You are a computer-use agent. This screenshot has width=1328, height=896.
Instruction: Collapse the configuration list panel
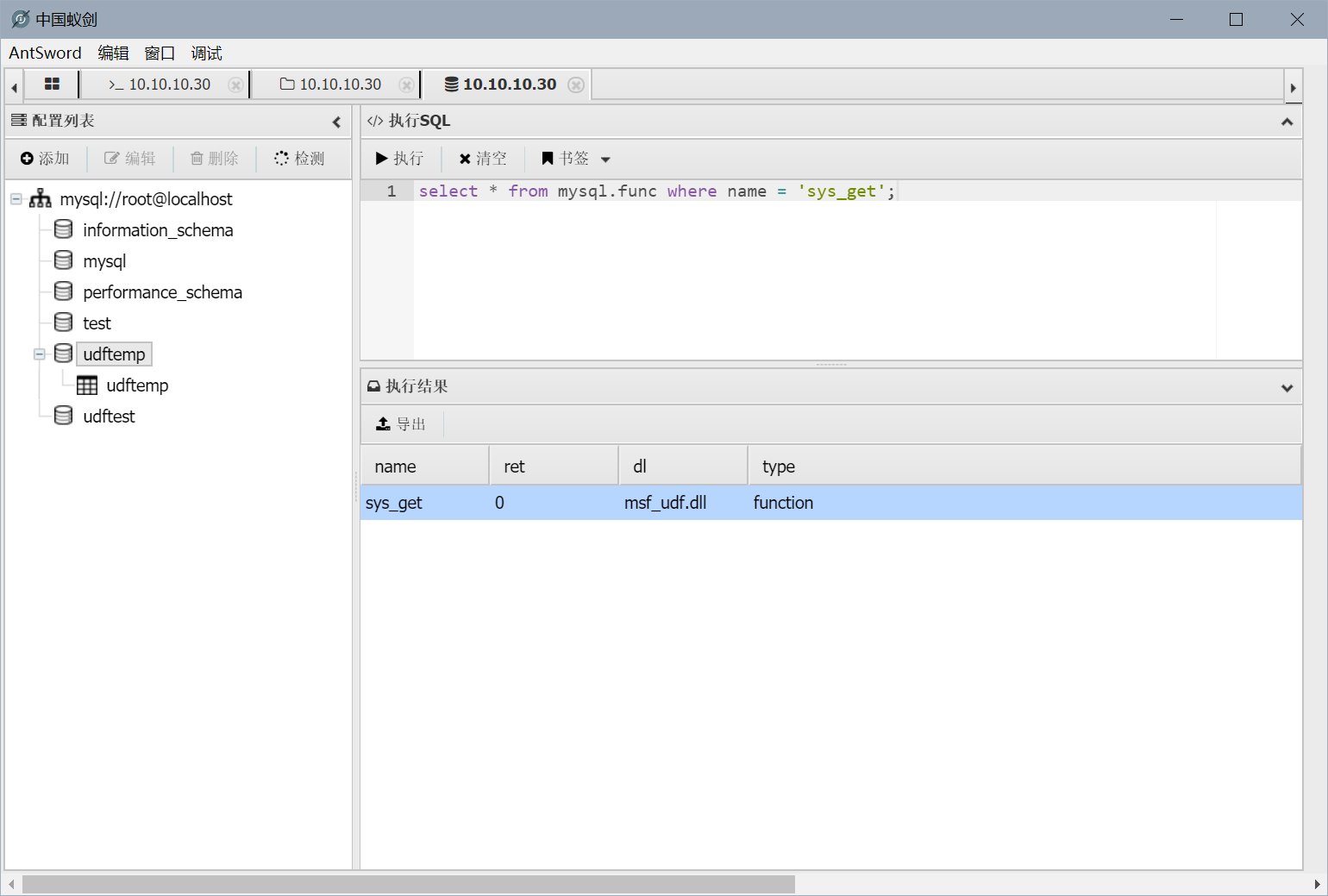tap(336, 122)
